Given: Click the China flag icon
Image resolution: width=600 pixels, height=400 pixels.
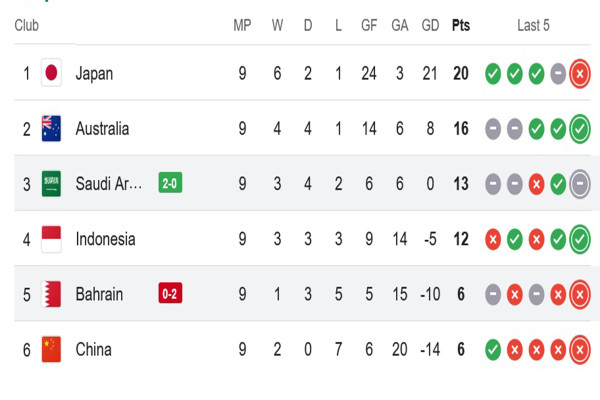Looking at the screenshot, I should pyautogui.click(x=51, y=349).
